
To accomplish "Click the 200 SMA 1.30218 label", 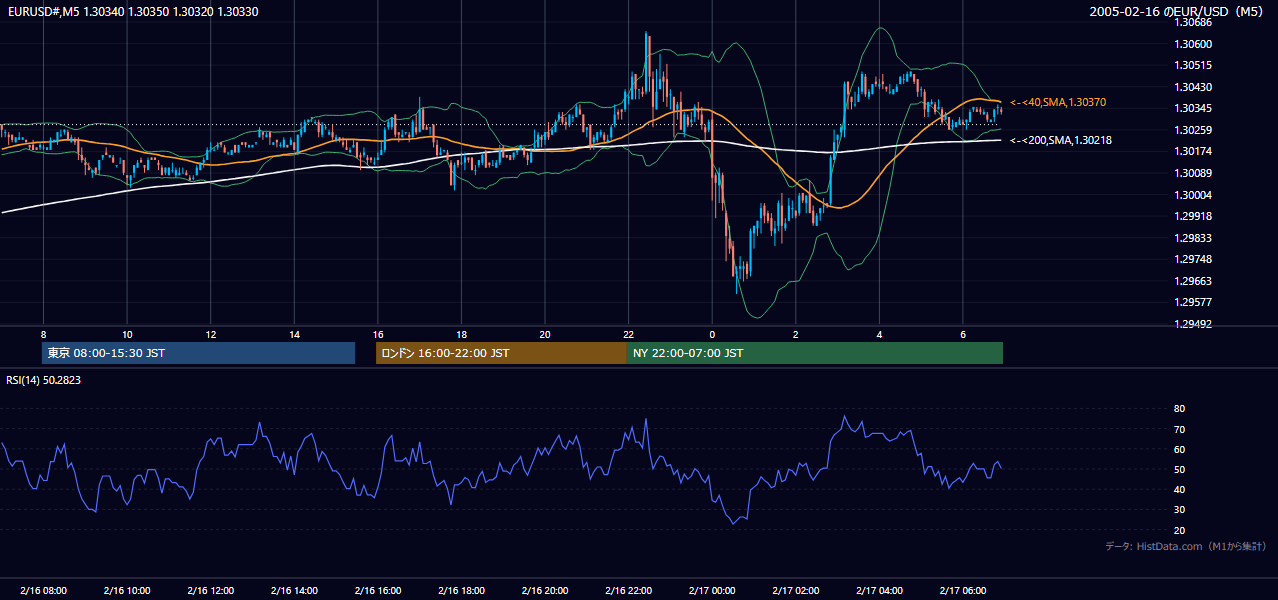I will 1060,140.
